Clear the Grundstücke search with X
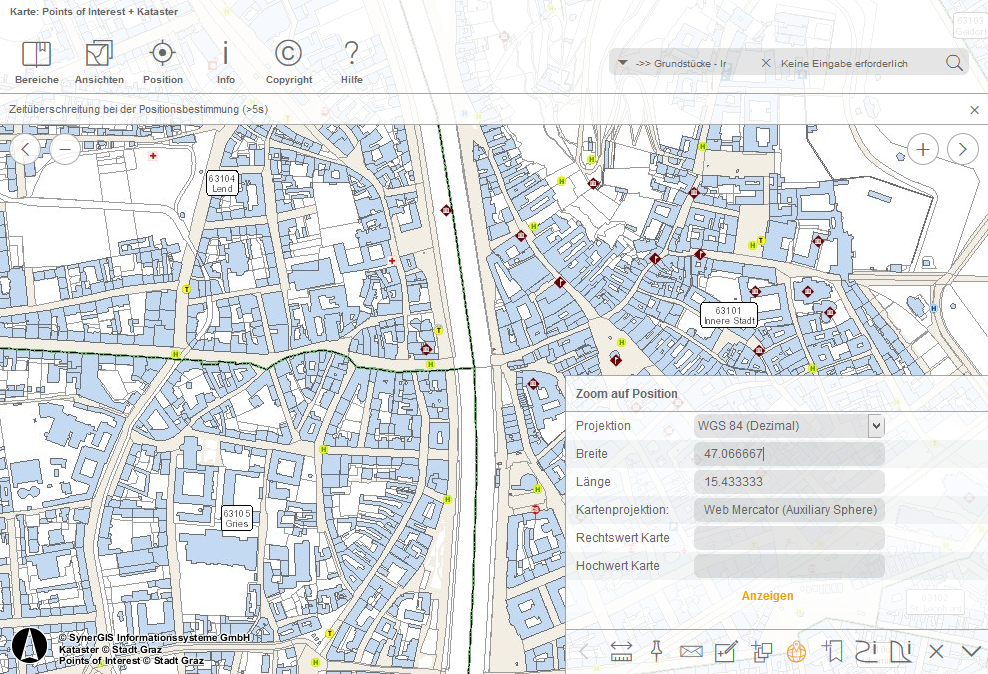 764,62
